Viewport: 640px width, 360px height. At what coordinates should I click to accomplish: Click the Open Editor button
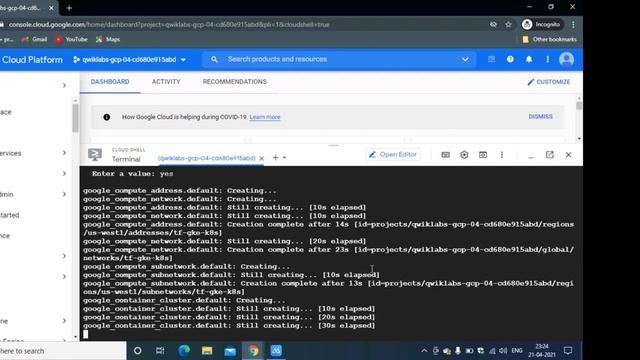click(393, 154)
